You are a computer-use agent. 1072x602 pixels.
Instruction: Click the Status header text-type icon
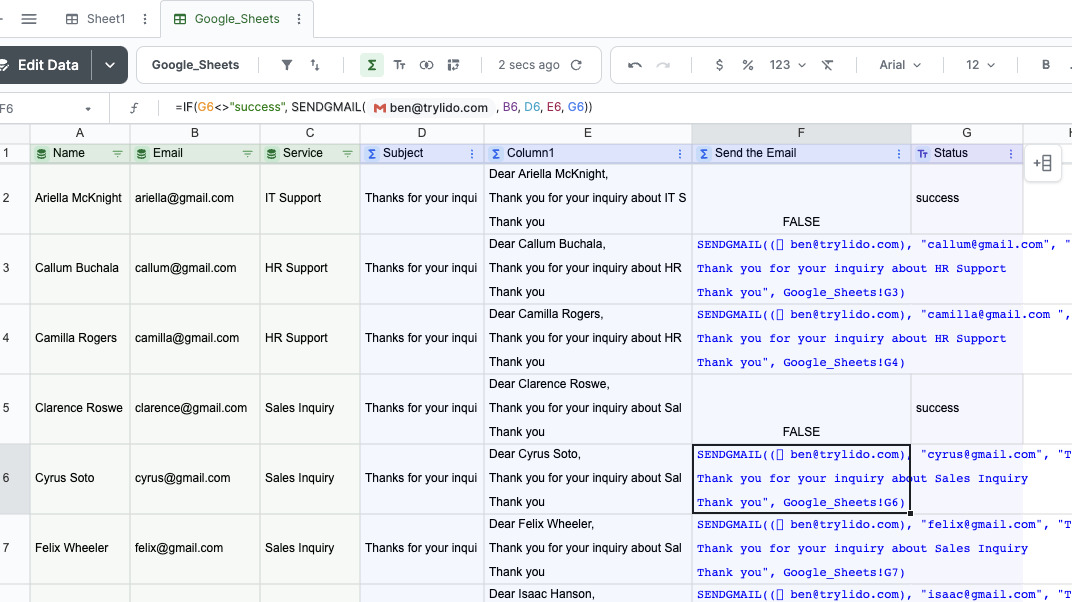[x=923, y=154]
